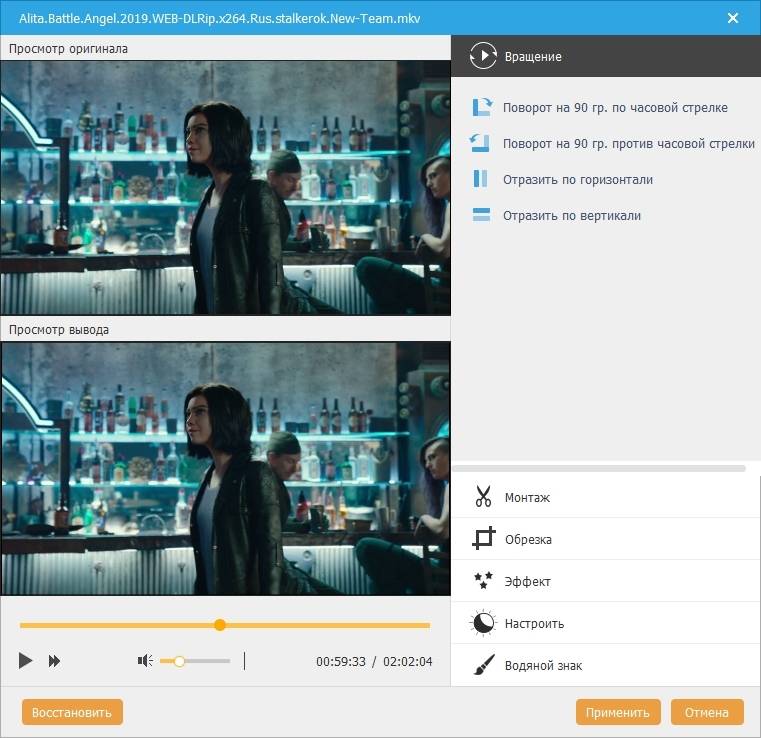The height and width of the screenshot is (738, 761).
Task: Click the total duration 02:02:04
Action: (x=407, y=661)
